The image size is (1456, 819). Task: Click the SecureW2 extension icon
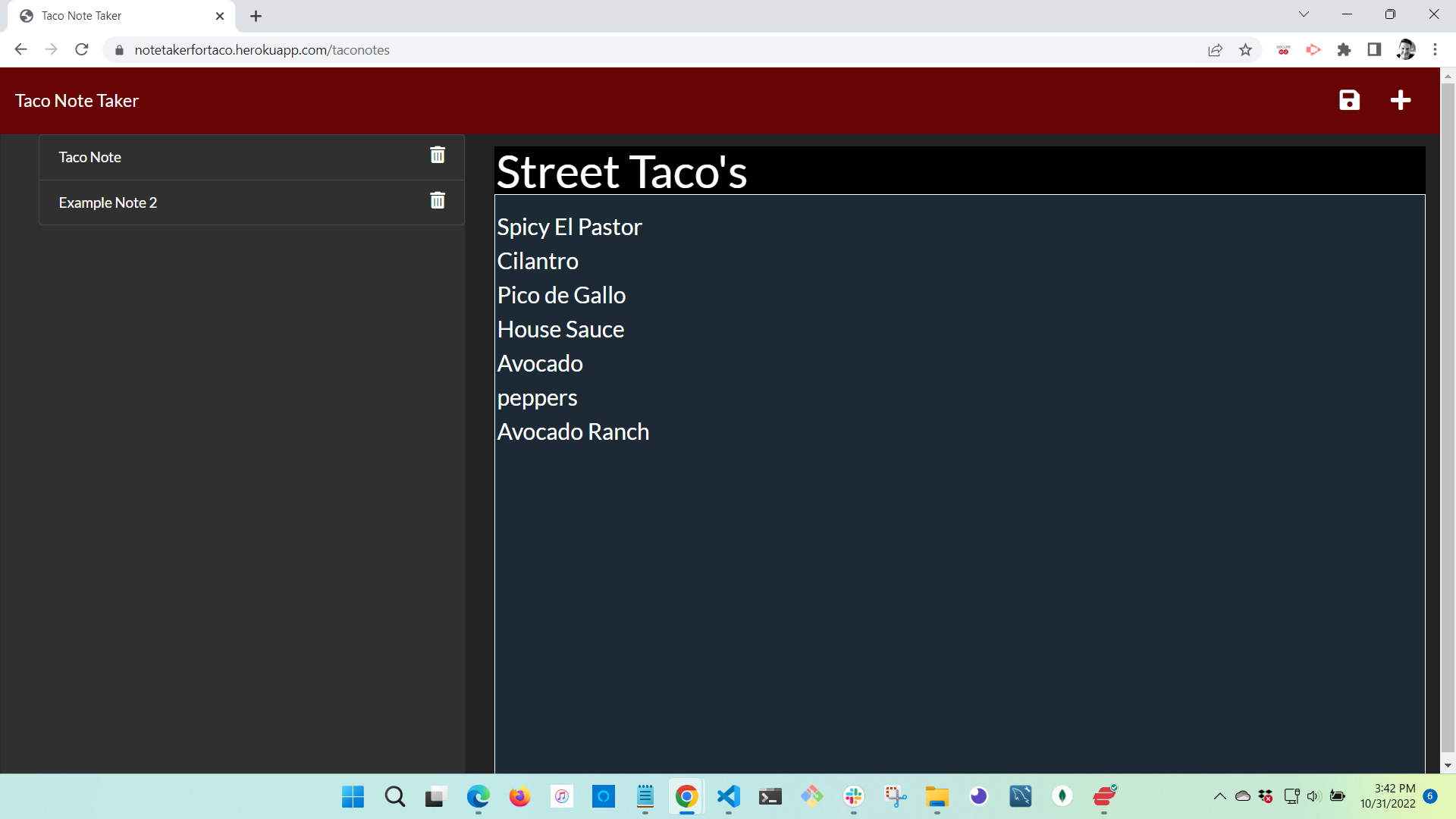click(x=1283, y=49)
